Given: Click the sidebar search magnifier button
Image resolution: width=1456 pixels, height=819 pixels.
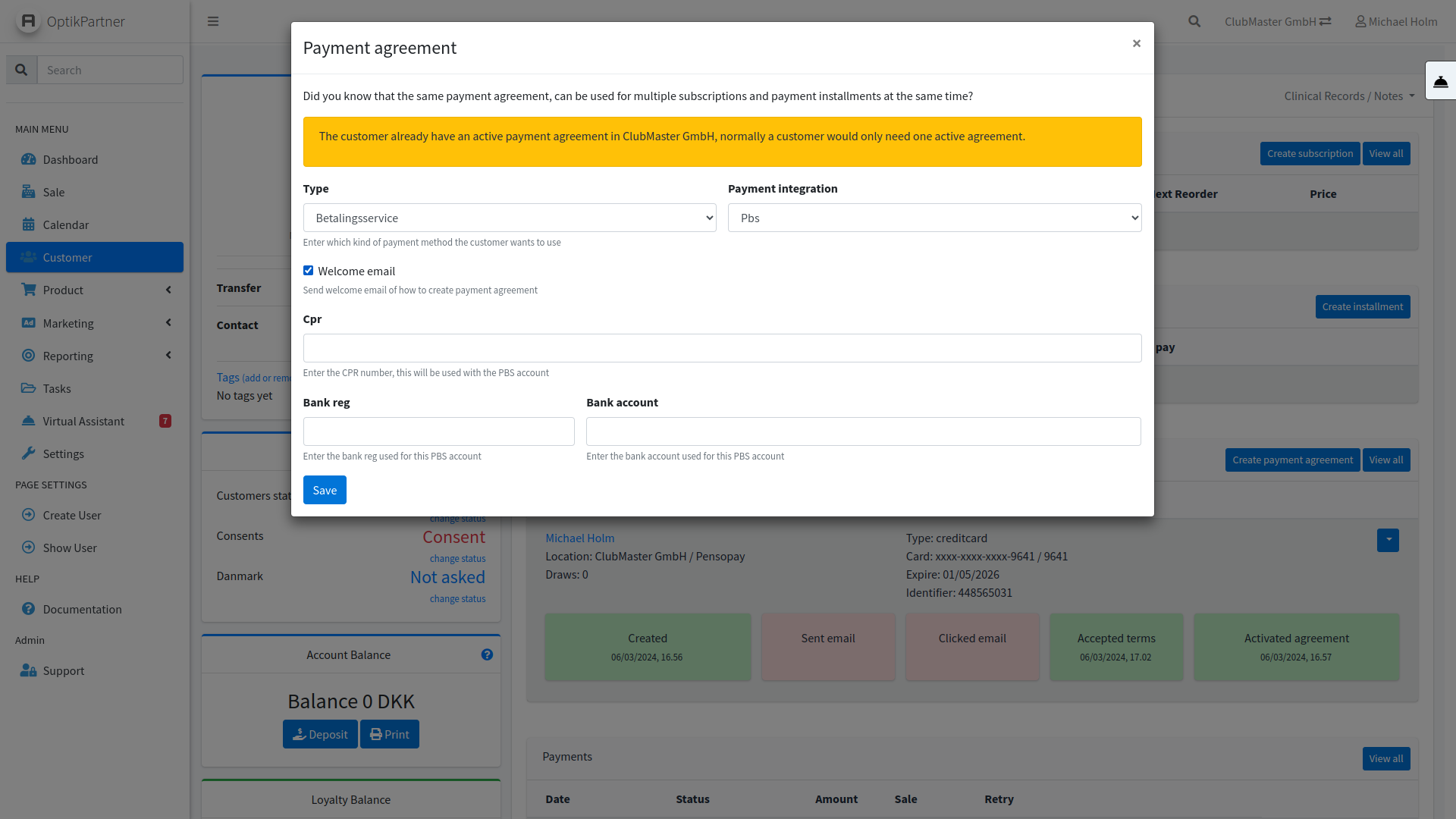Looking at the screenshot, I should tap(21, 70).
